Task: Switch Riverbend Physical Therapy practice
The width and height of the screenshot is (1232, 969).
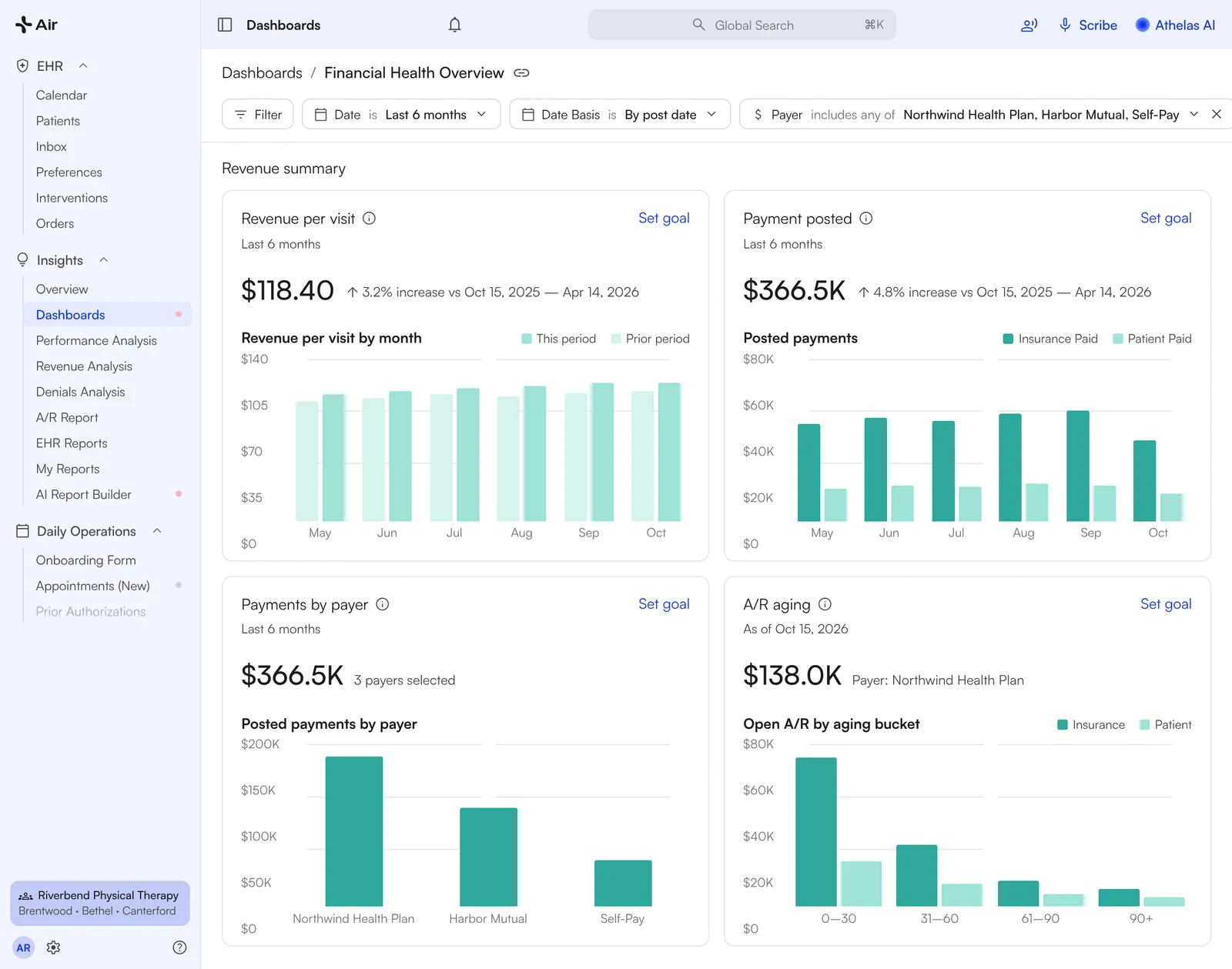Action: point(100,903)
